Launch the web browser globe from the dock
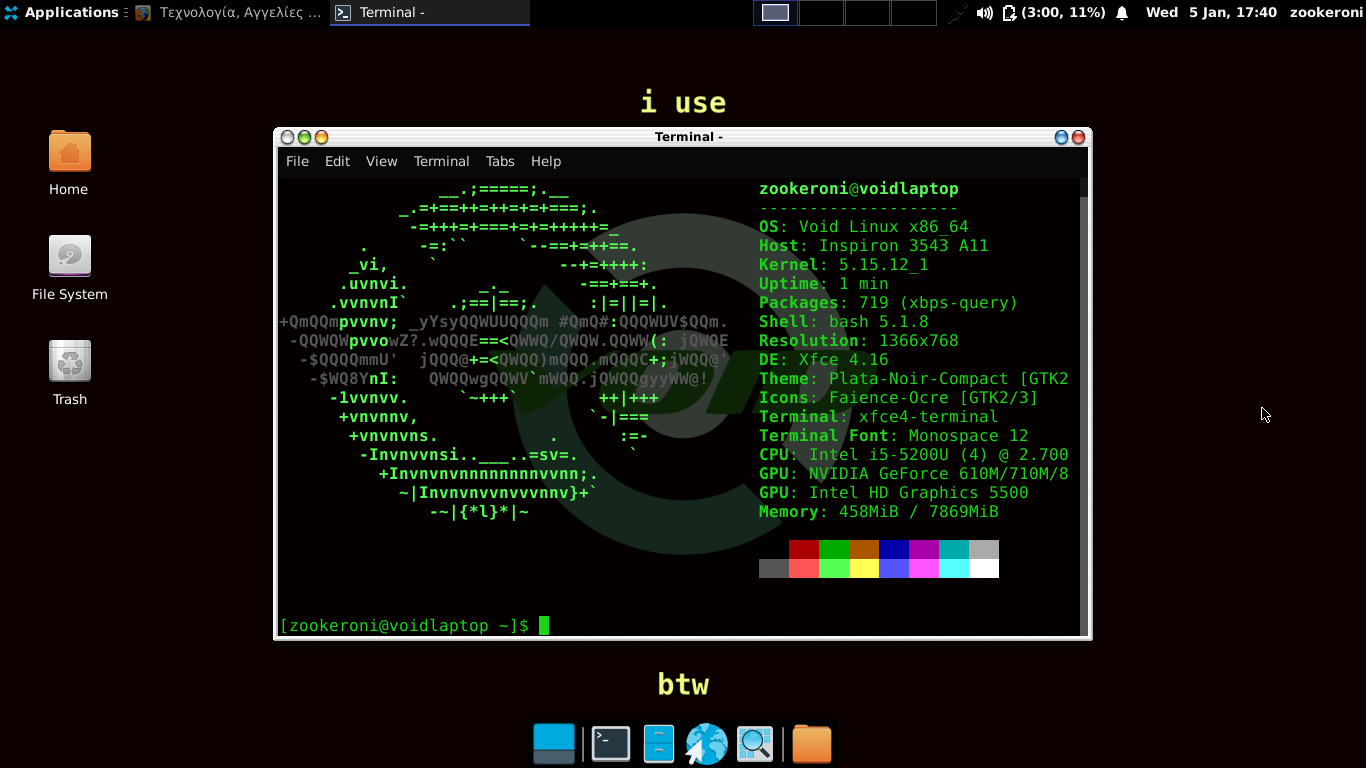The height and width of the screenshot is (768, 1366). (x=706, y=743)
